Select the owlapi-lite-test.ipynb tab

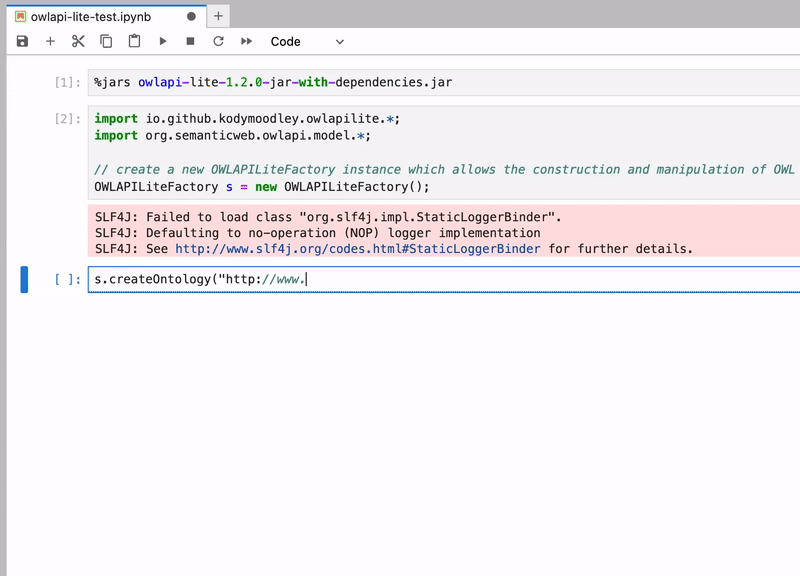point(88,15)
